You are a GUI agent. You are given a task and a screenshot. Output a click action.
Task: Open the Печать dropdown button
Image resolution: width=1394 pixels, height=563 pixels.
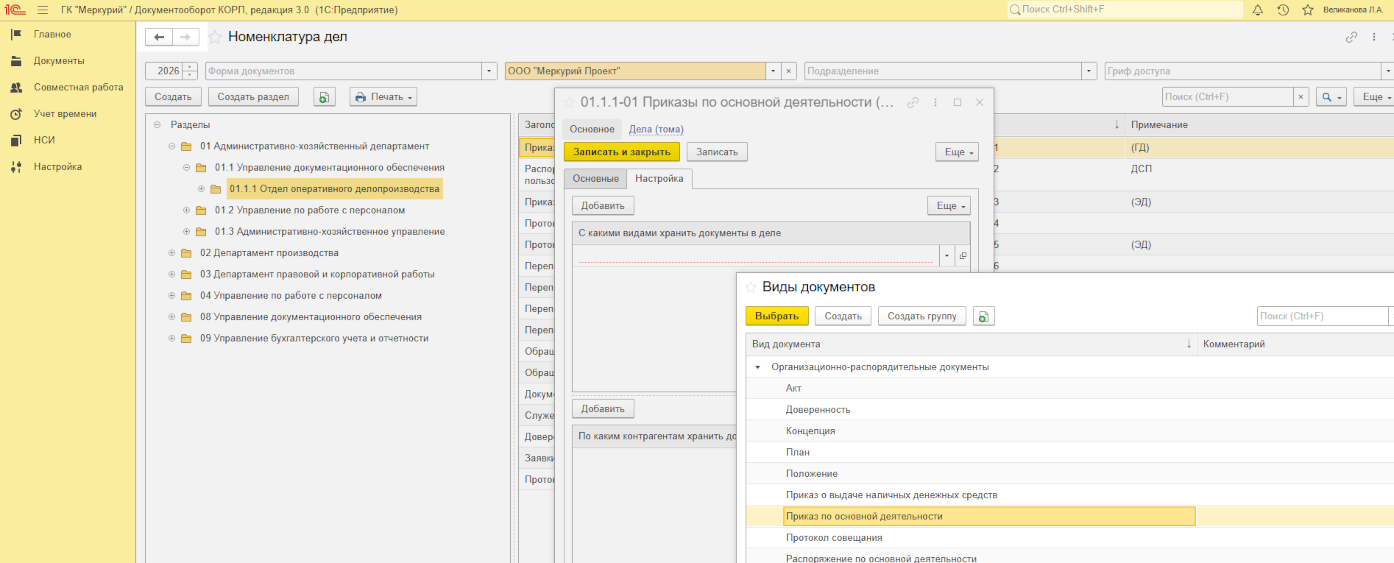coord(383,97)
